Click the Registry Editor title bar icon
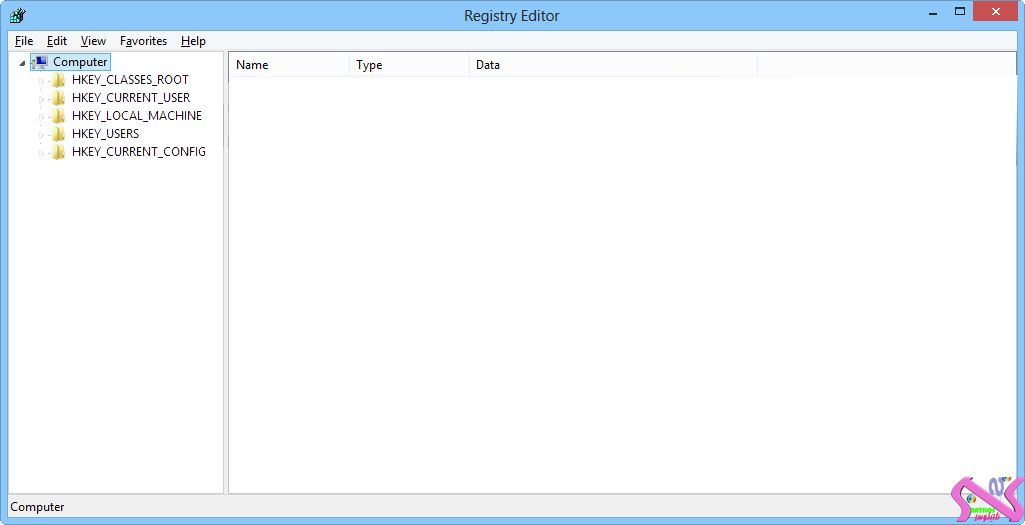 17,15
